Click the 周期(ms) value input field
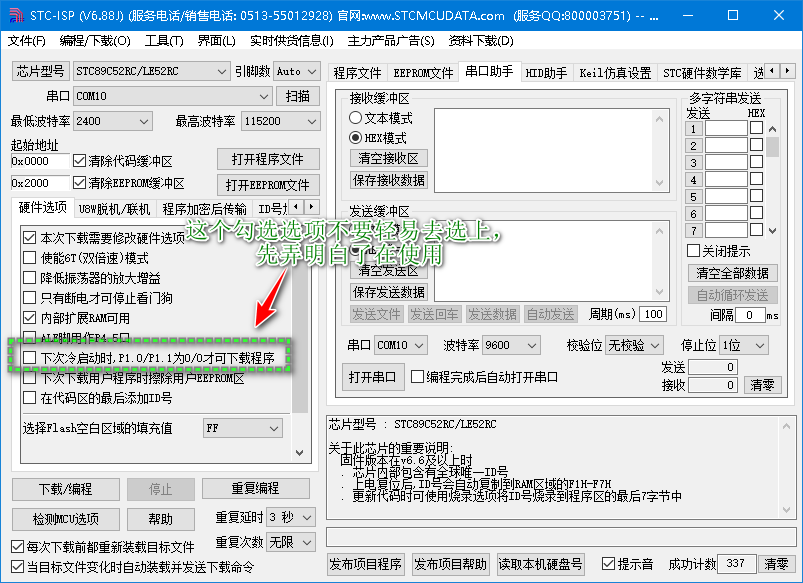 click(x=652, y=313)
